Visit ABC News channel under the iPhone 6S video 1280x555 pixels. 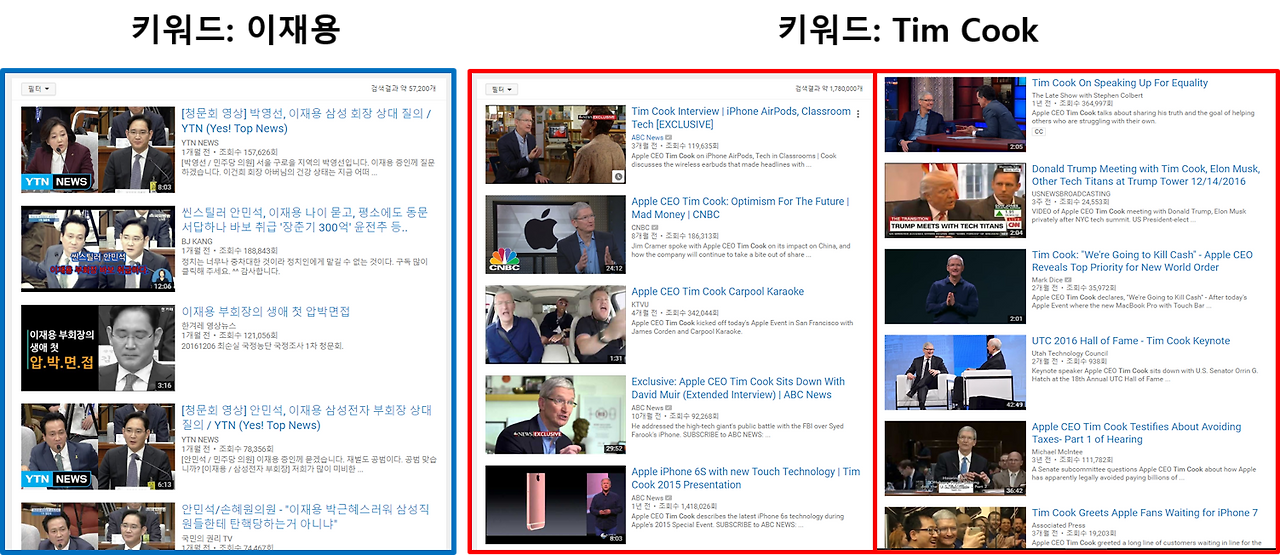coord(647,497)
